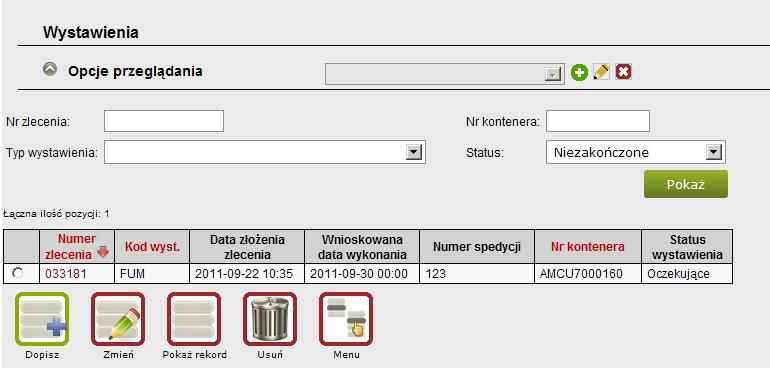Click the Łączna ilość pozycji: 1 text
This screenshot has width=770, height=368.
point(56,214)
